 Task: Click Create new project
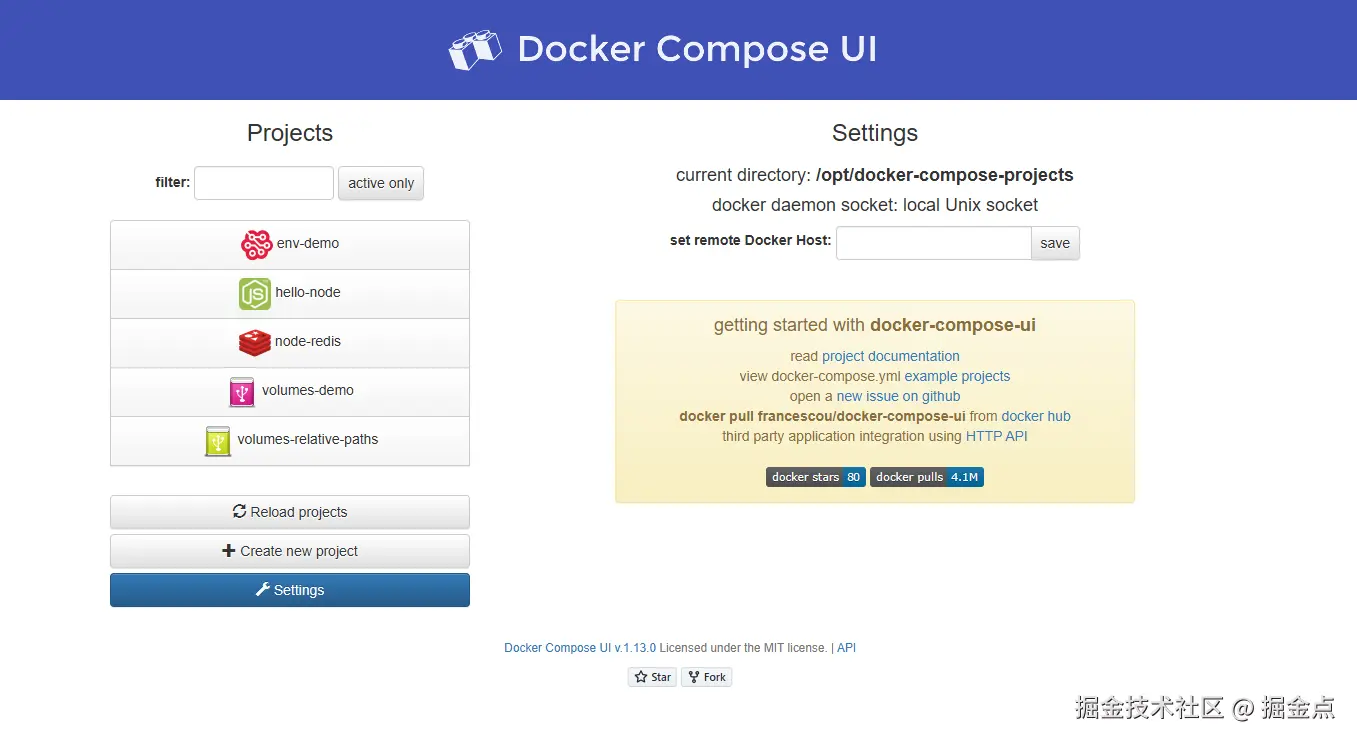pyautogui.click(x=290, y=551)
